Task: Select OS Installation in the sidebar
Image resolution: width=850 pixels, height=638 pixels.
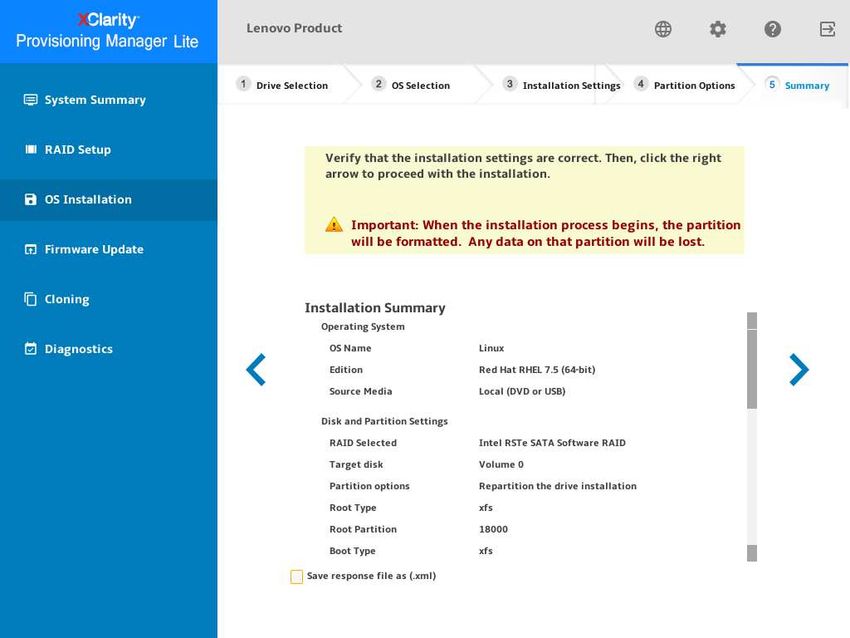Action: 108,199
